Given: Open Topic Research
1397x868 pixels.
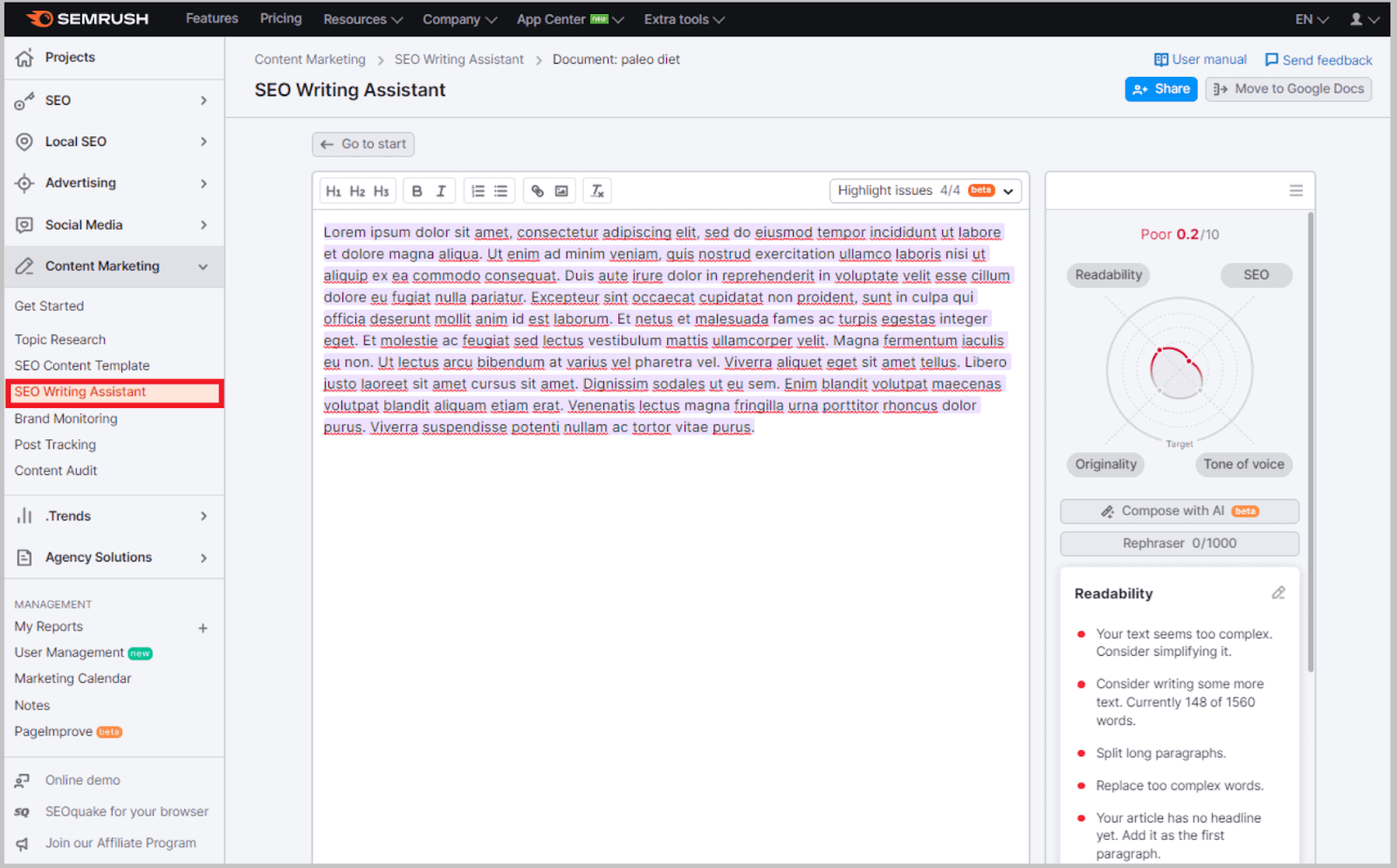Looking at the screenshot, I should [60, 340].
